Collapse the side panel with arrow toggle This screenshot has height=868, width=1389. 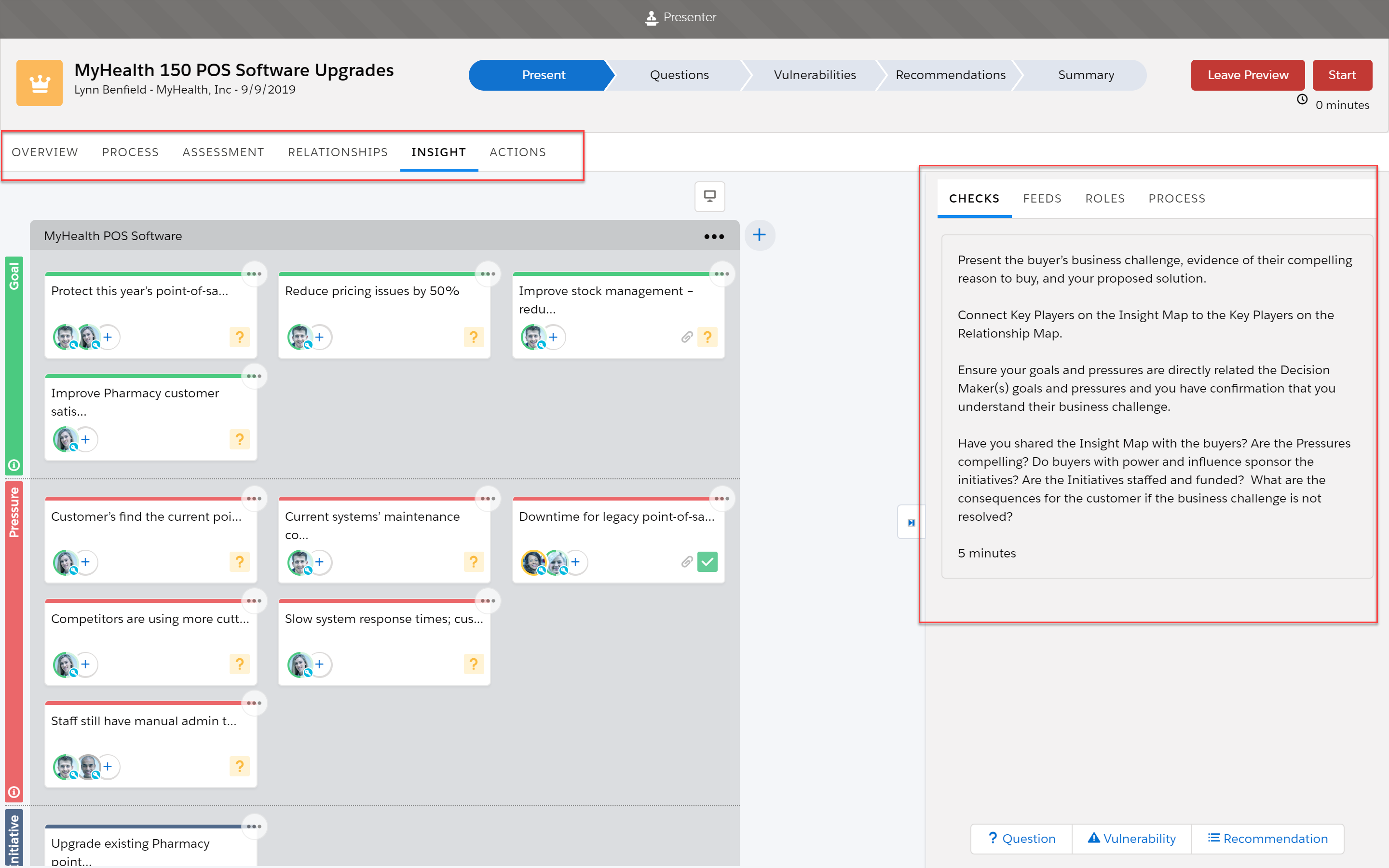[x=911, y=522]
